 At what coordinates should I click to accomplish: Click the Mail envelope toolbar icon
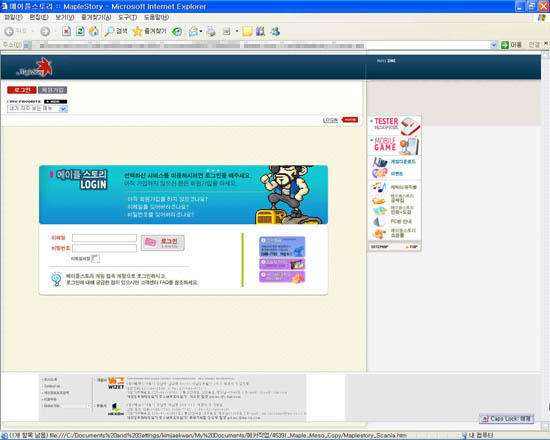point(193,32)
